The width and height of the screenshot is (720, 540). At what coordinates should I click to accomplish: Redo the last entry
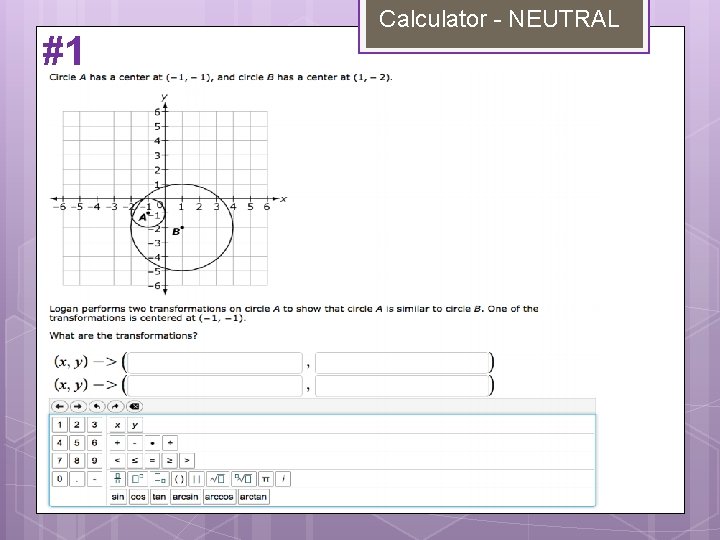coord(116,406)
